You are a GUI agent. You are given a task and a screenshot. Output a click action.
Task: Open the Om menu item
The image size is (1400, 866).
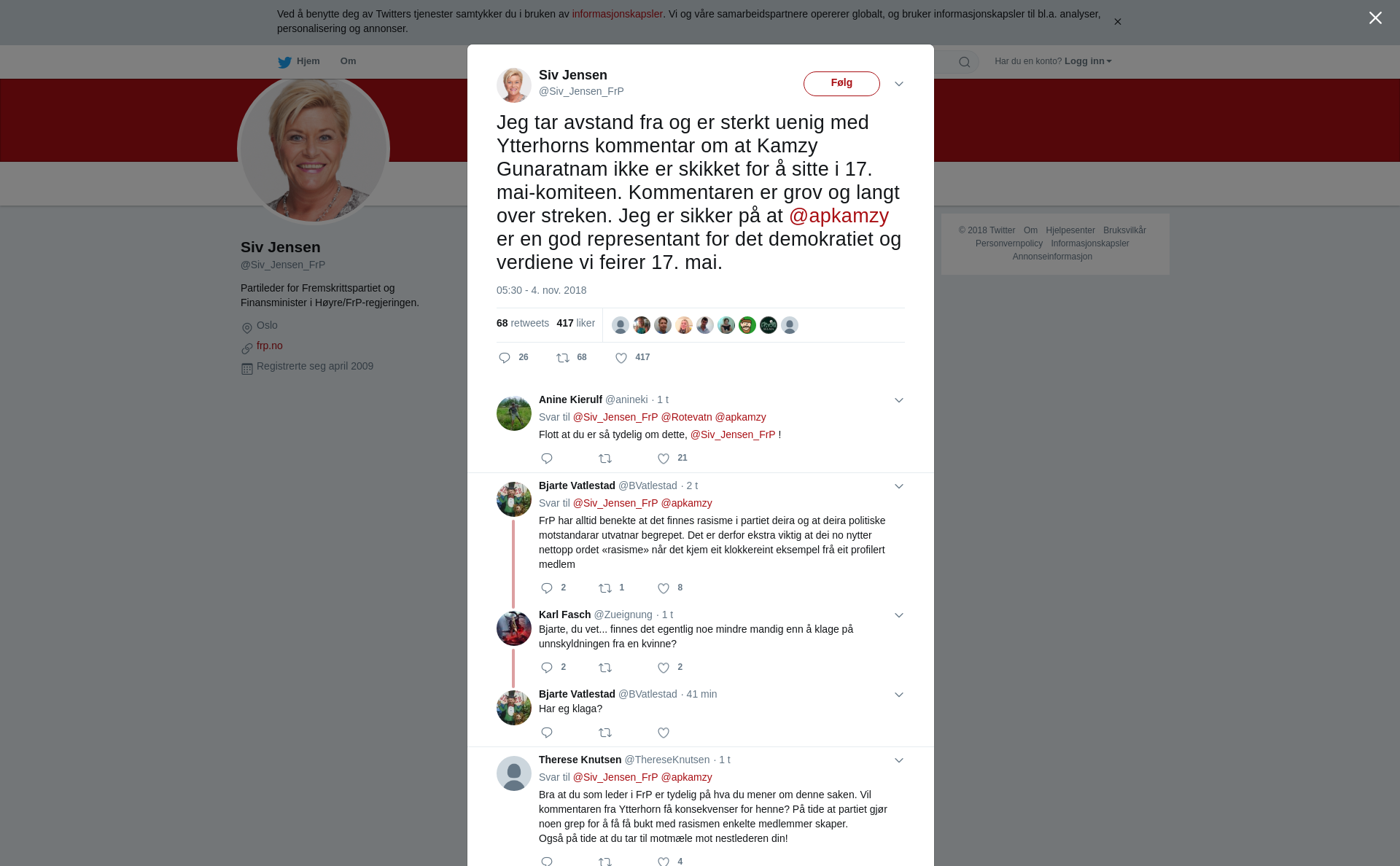[x=348, y=61]
